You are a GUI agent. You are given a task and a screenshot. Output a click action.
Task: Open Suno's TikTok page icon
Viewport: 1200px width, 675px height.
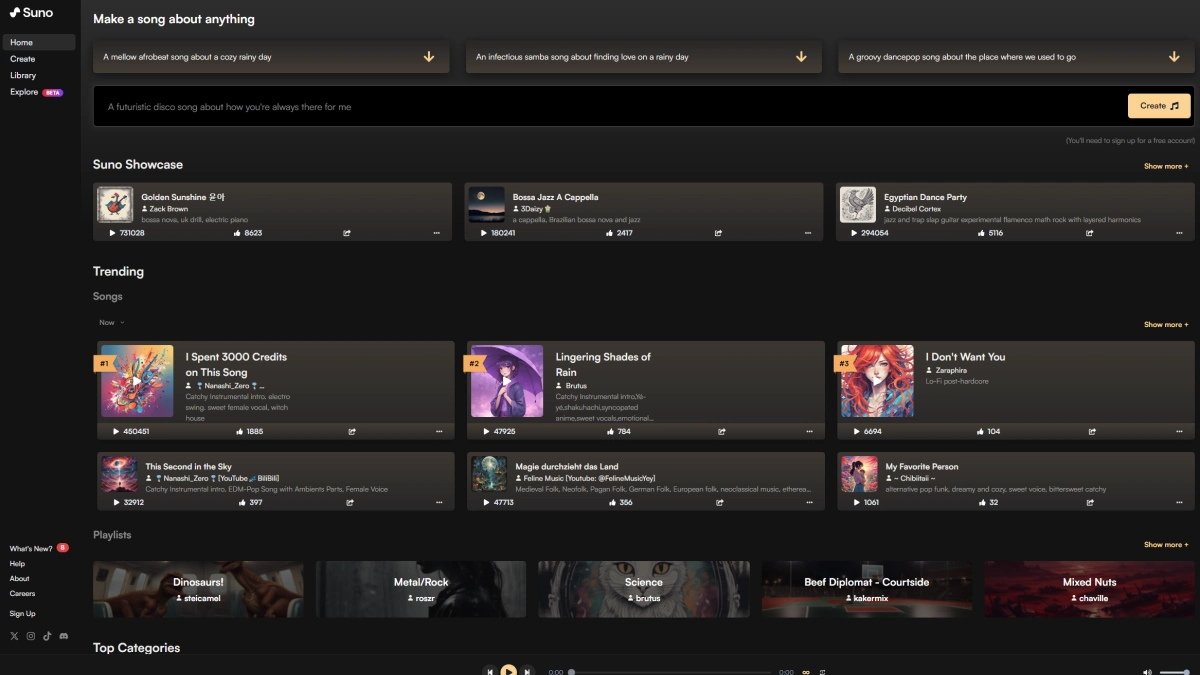[x=47, y=636]
